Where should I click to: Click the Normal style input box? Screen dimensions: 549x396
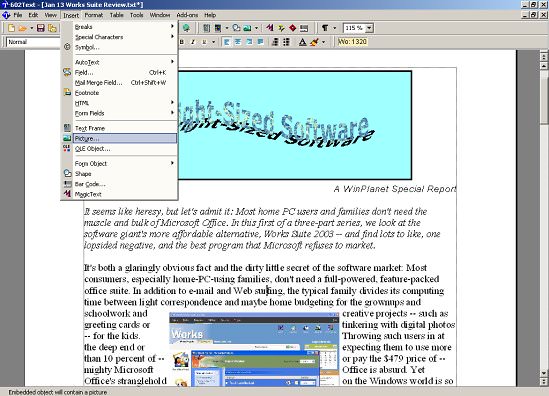coord(32,42)
